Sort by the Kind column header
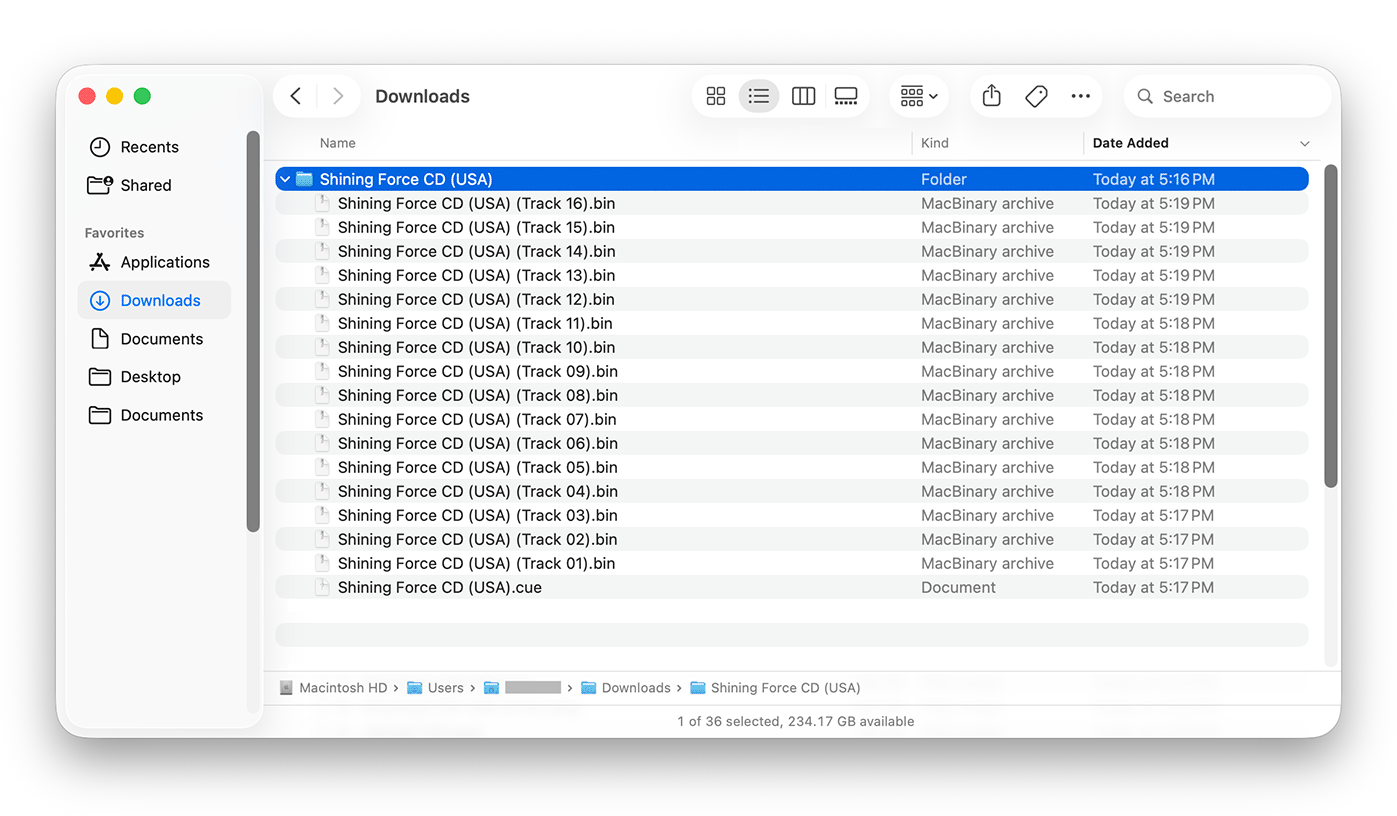 tap(935, 143)
